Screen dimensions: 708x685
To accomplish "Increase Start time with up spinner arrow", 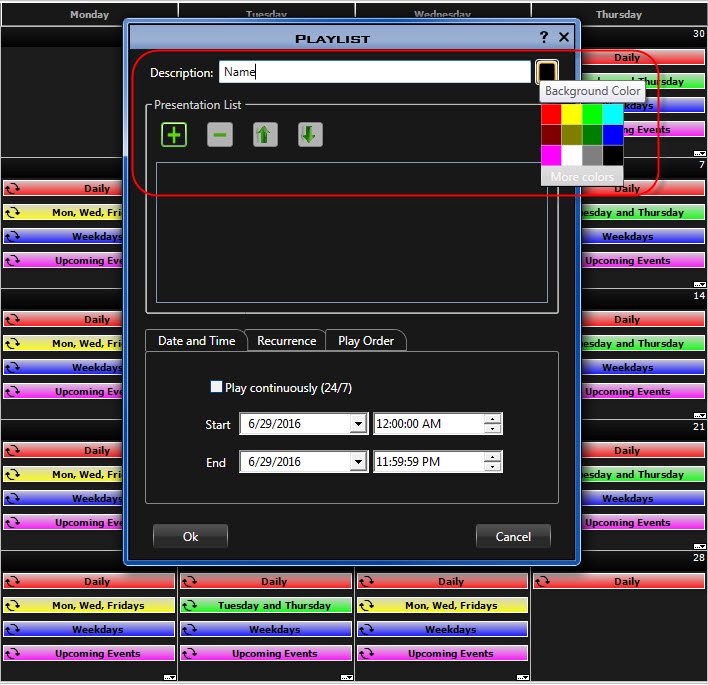I will [x=492, y=419].
